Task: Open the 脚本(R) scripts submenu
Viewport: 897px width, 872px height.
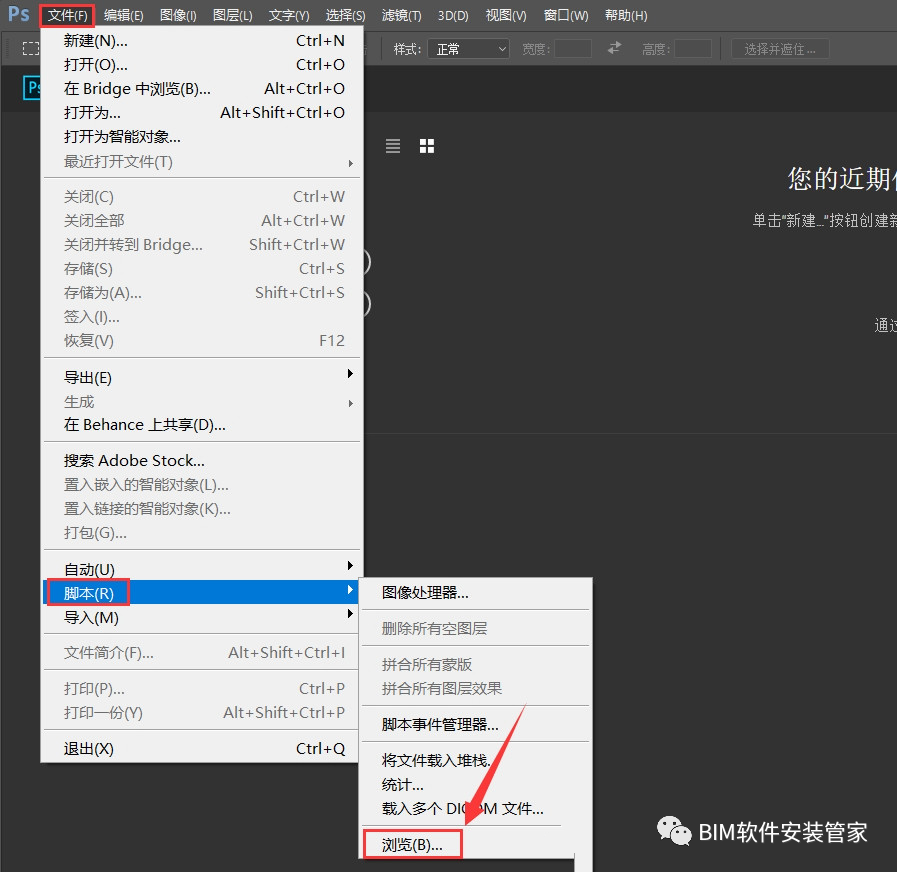Action: coord(202,593)
